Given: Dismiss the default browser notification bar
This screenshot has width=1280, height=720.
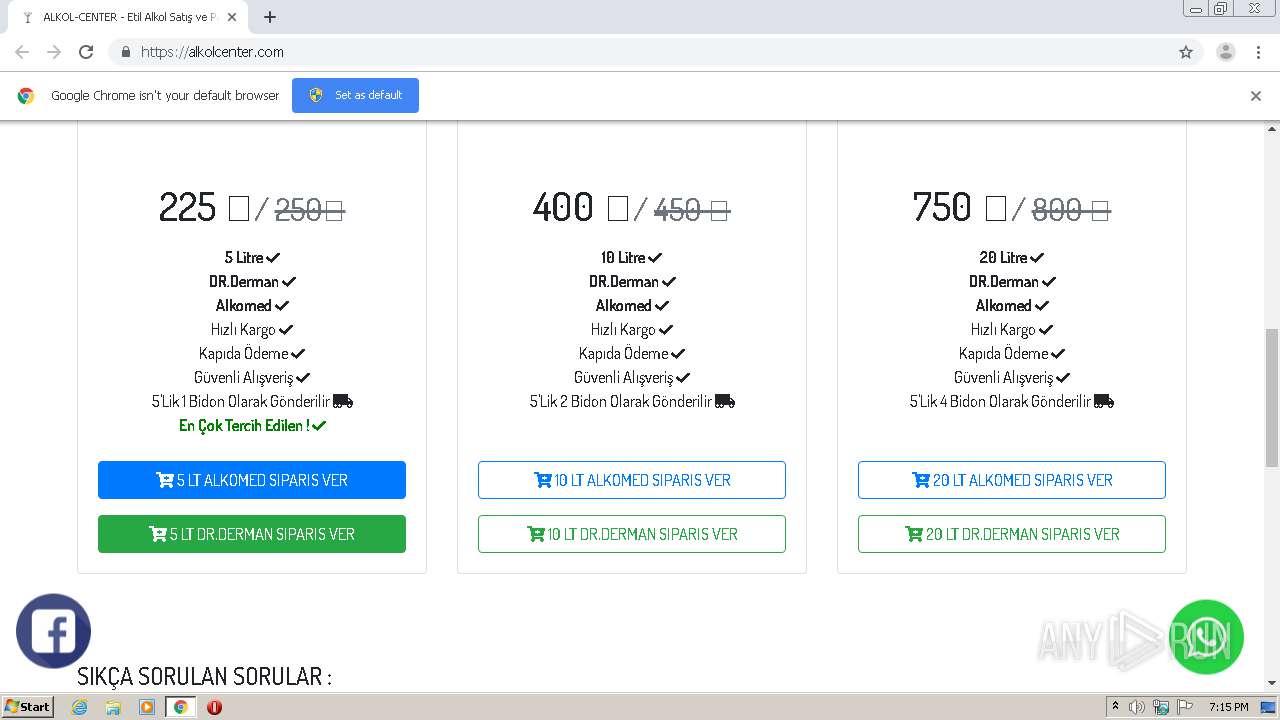Looking at the screenshot, I should [x=1256, y=96].
